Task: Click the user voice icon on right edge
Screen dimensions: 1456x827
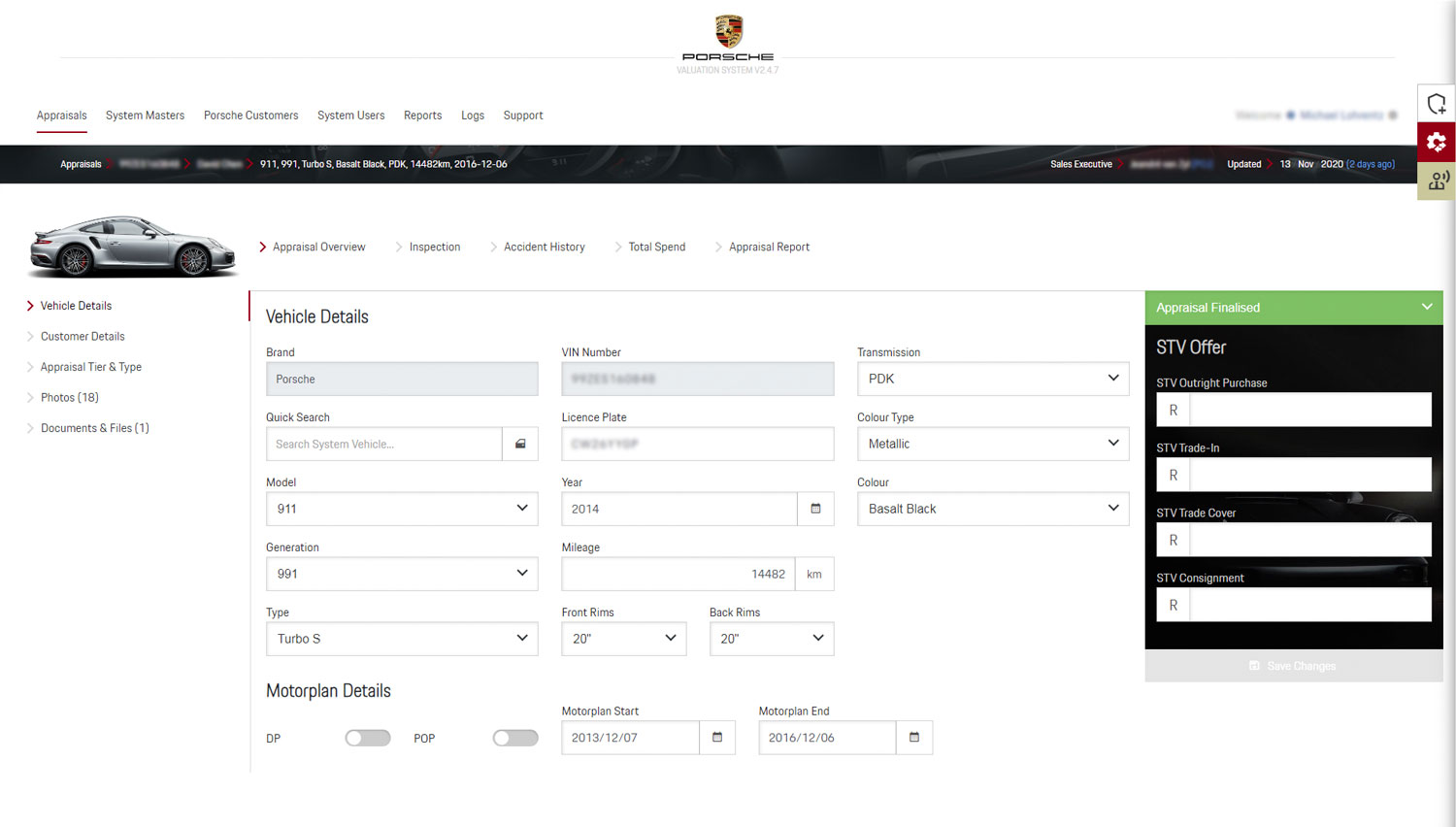Action: point(1437,181)
